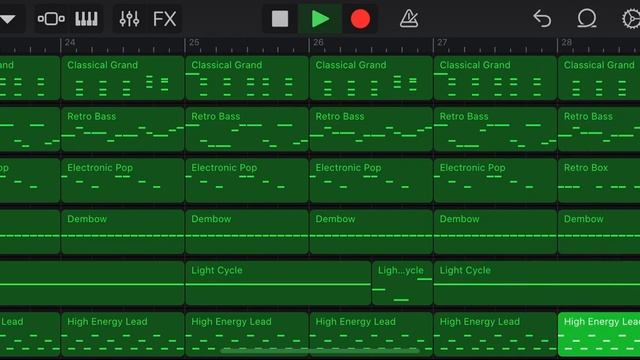Select High Energy Lead region at bar 26
640x360 pixels.
point(371,335)
